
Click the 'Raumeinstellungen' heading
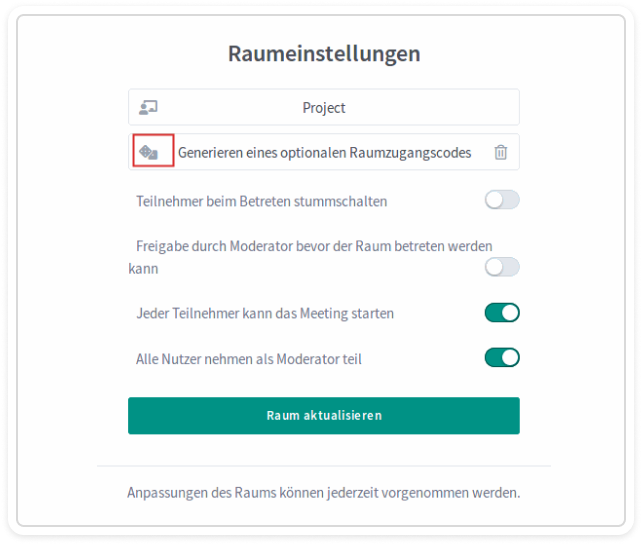[324, 54]
